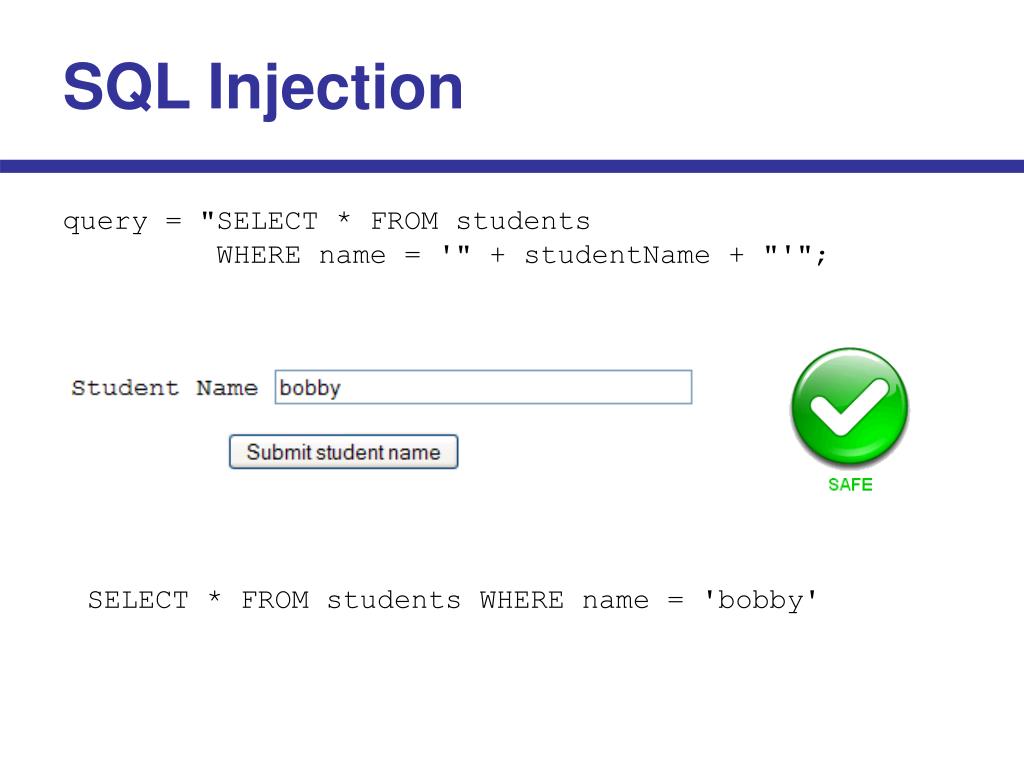Viewport: 1024px width, 768px height.
Task: Click the Student Name field label
Action: point(164,388)
